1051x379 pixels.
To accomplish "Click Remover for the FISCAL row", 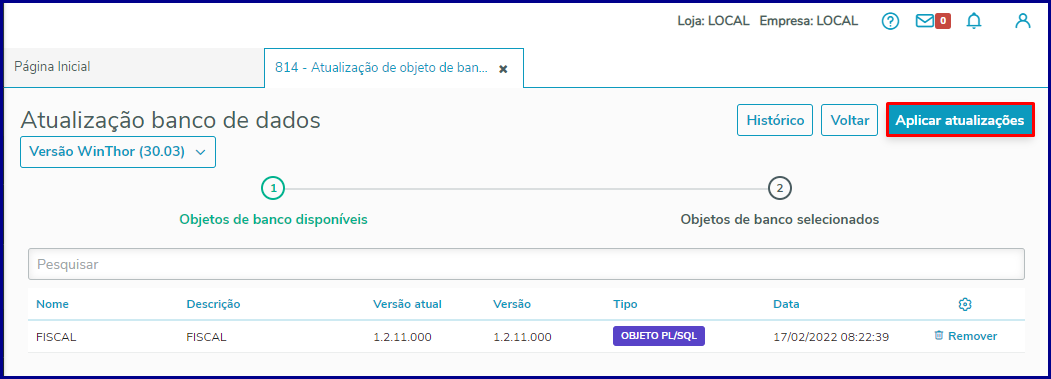I will coord(965,336).
